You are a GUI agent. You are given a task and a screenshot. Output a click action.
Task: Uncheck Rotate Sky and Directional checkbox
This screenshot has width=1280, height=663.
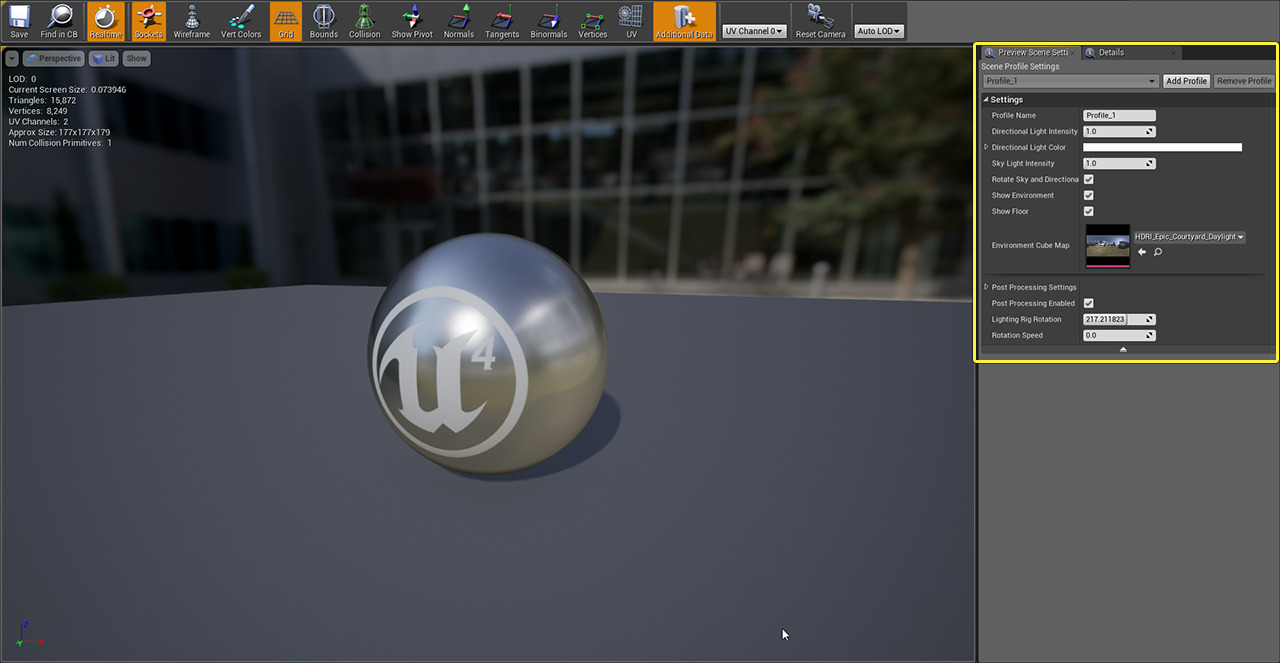click(1089, 179)
